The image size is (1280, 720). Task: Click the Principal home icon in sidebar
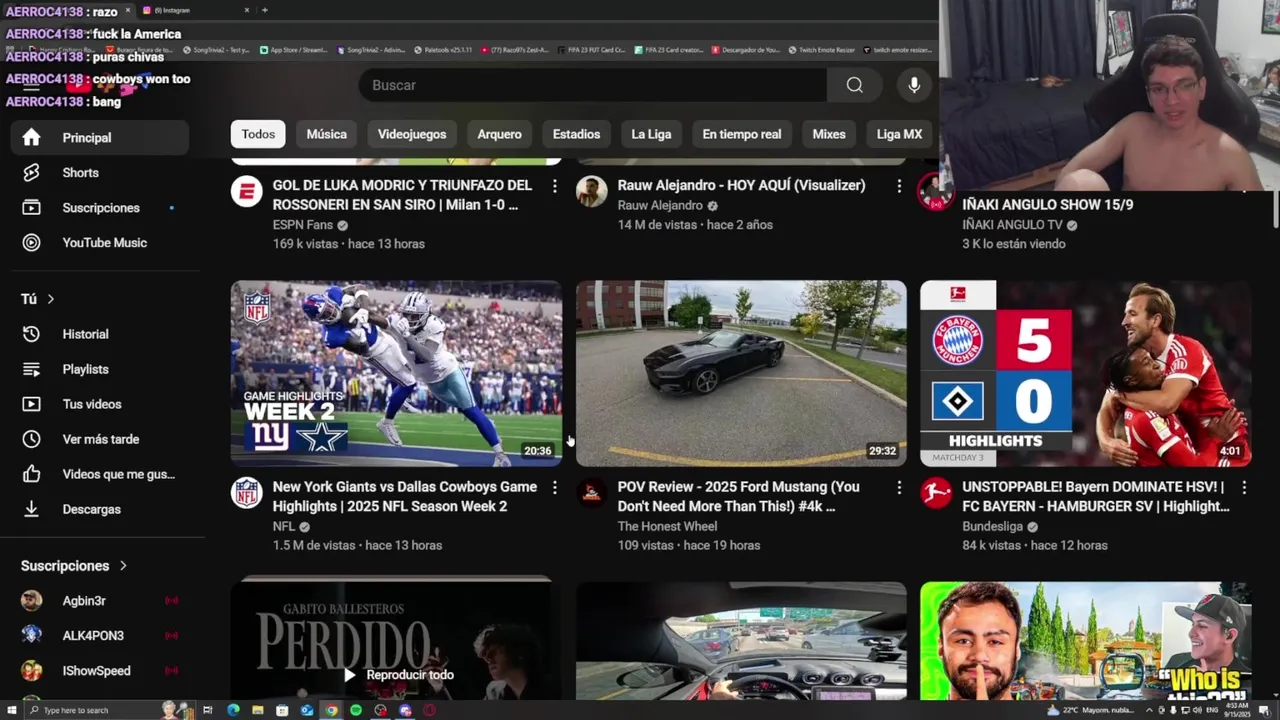tap(31, 137)
